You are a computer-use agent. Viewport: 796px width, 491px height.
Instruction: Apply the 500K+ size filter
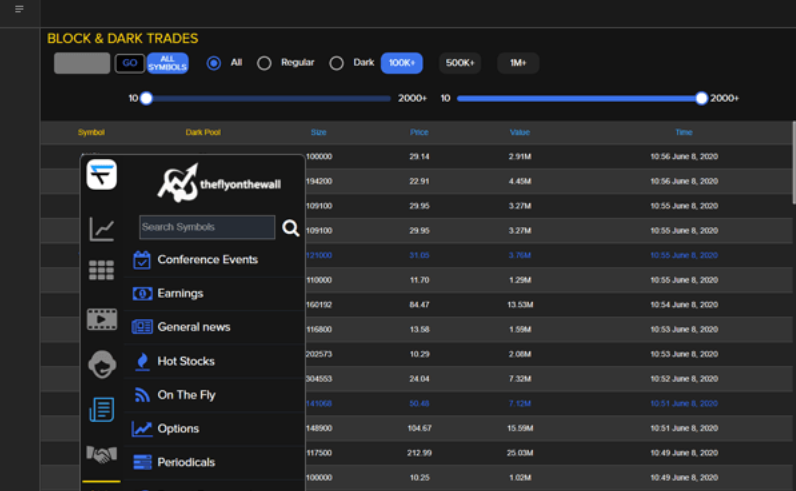point(460,63)
